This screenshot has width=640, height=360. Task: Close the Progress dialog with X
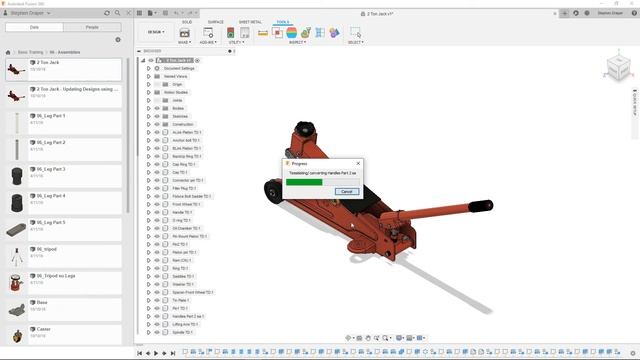[x=358, y=163]
